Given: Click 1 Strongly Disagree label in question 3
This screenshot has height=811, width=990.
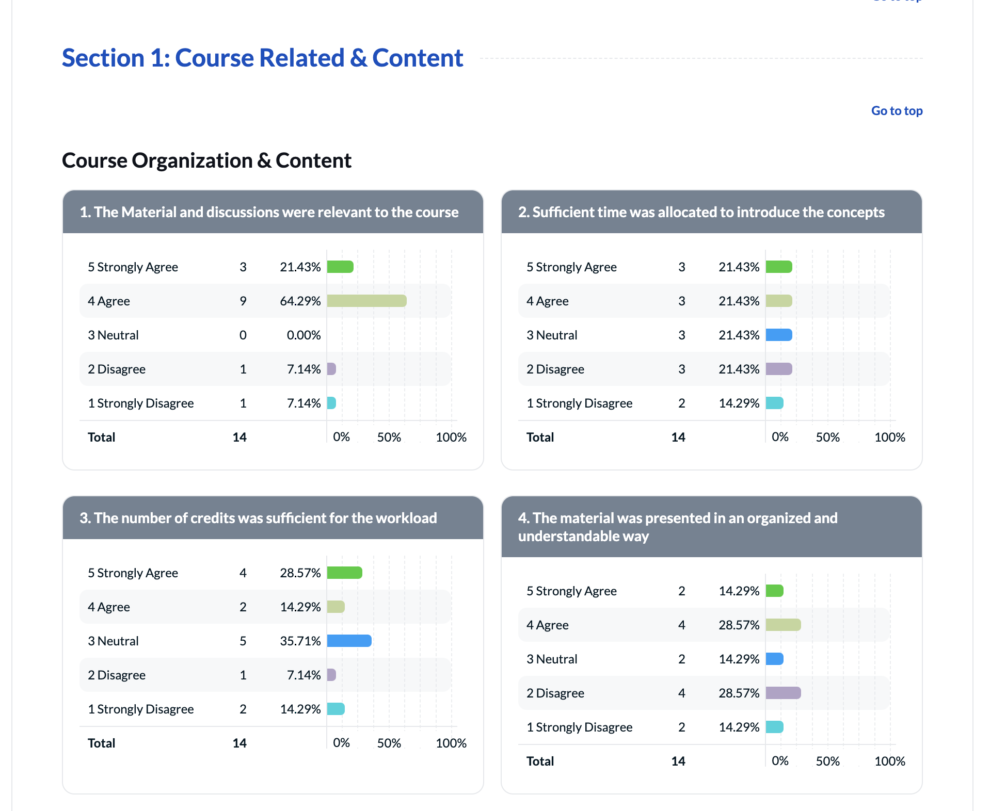Looking at the screenshot, I should (x=140, y=709).
